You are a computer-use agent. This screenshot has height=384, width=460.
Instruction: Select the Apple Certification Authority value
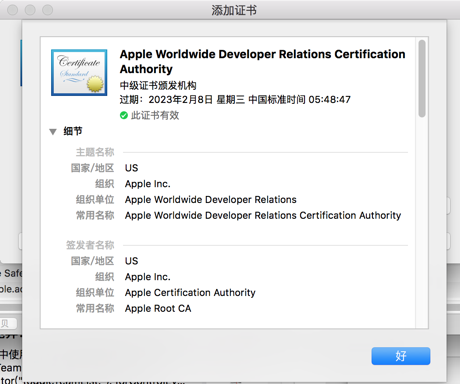(x=190, y=293)
